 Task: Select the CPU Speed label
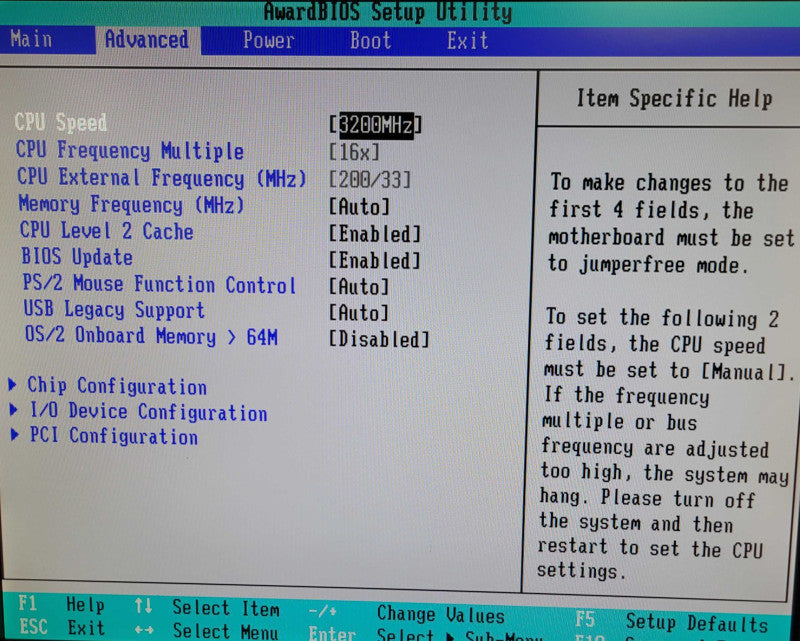click(x=61, y=122)
